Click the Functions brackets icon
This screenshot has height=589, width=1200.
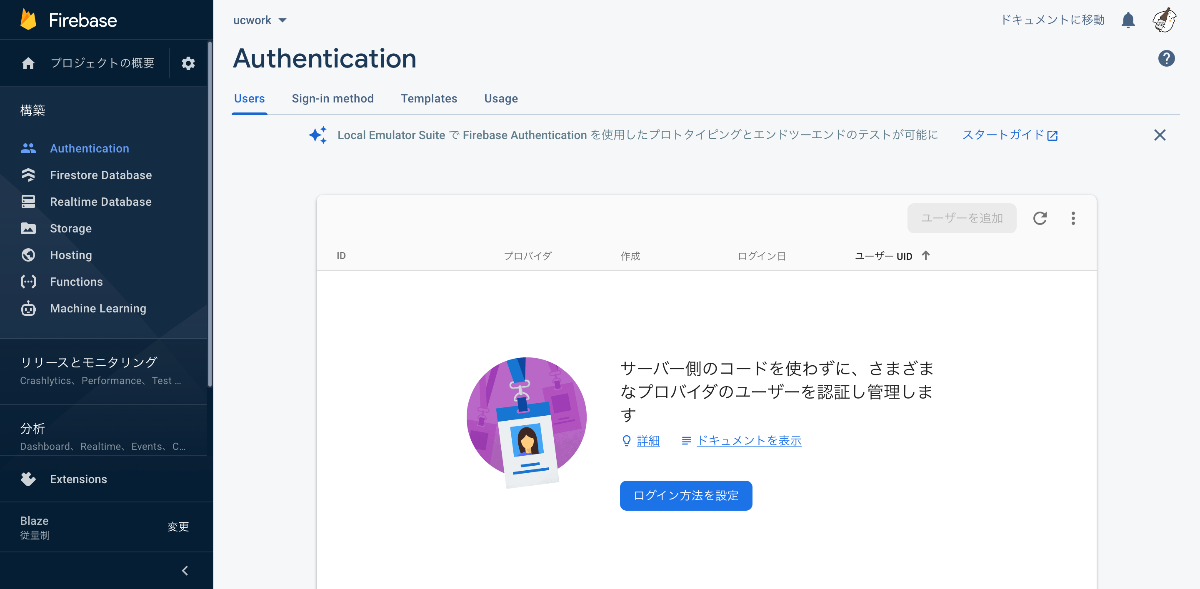tap(28, 282)
